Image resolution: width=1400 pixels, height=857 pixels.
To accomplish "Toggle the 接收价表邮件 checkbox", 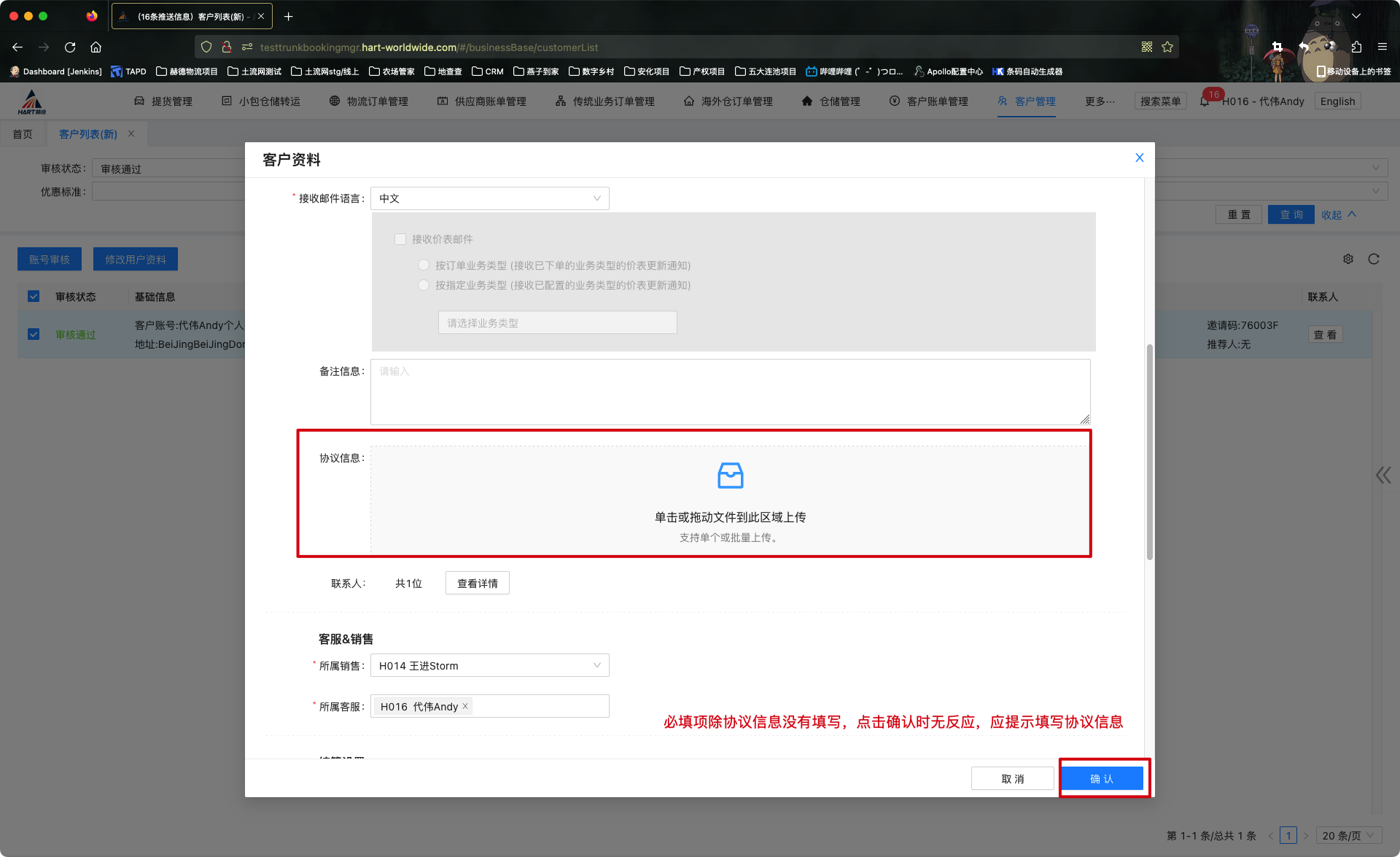I will point(400,239).
